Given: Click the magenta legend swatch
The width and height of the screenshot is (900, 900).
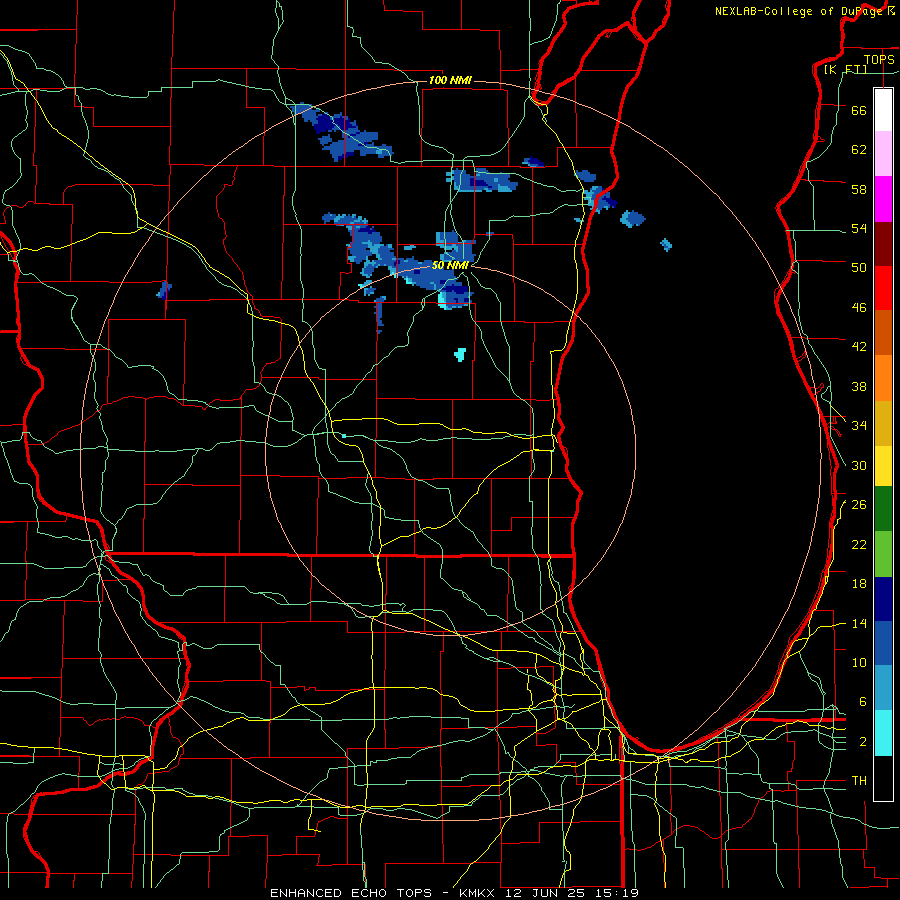Looking at the screenshot, I should click(x=883, y=199).
